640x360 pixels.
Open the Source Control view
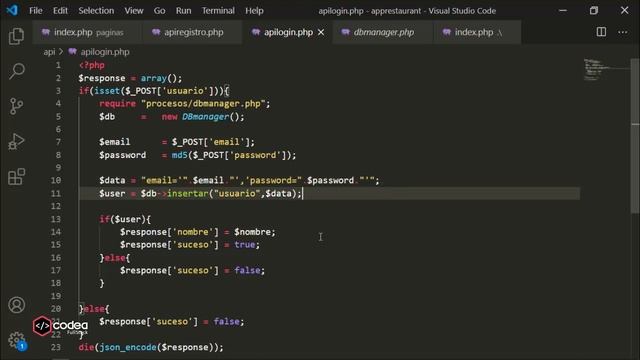[16, 106]
